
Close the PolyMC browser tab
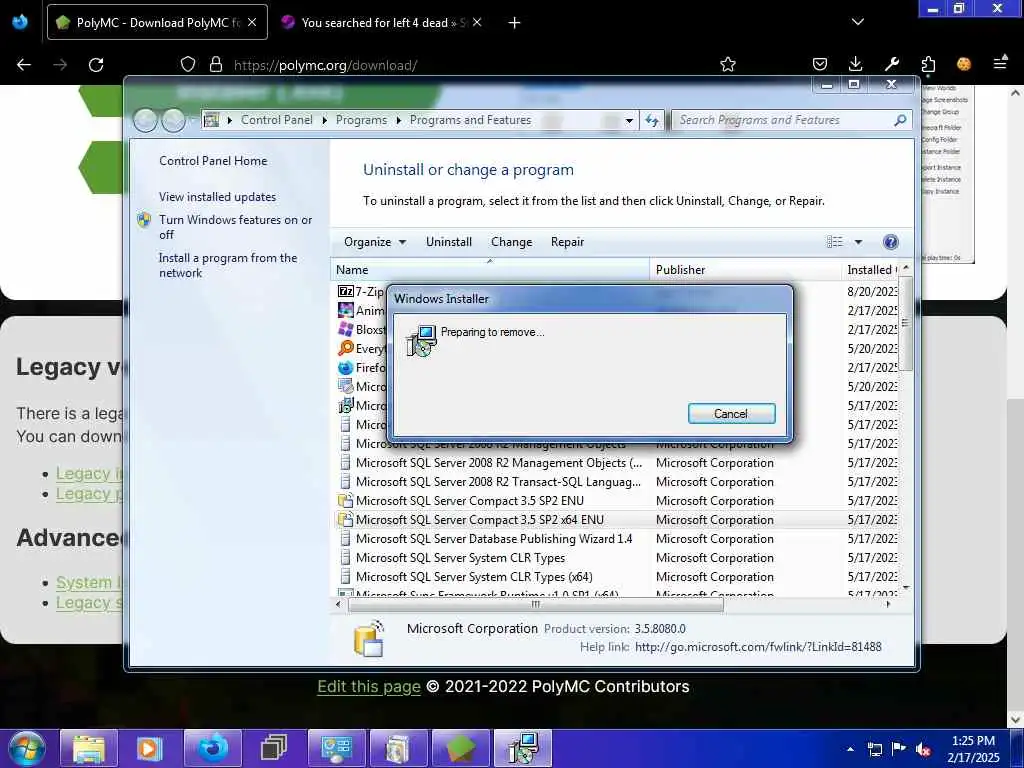[252, 22]
